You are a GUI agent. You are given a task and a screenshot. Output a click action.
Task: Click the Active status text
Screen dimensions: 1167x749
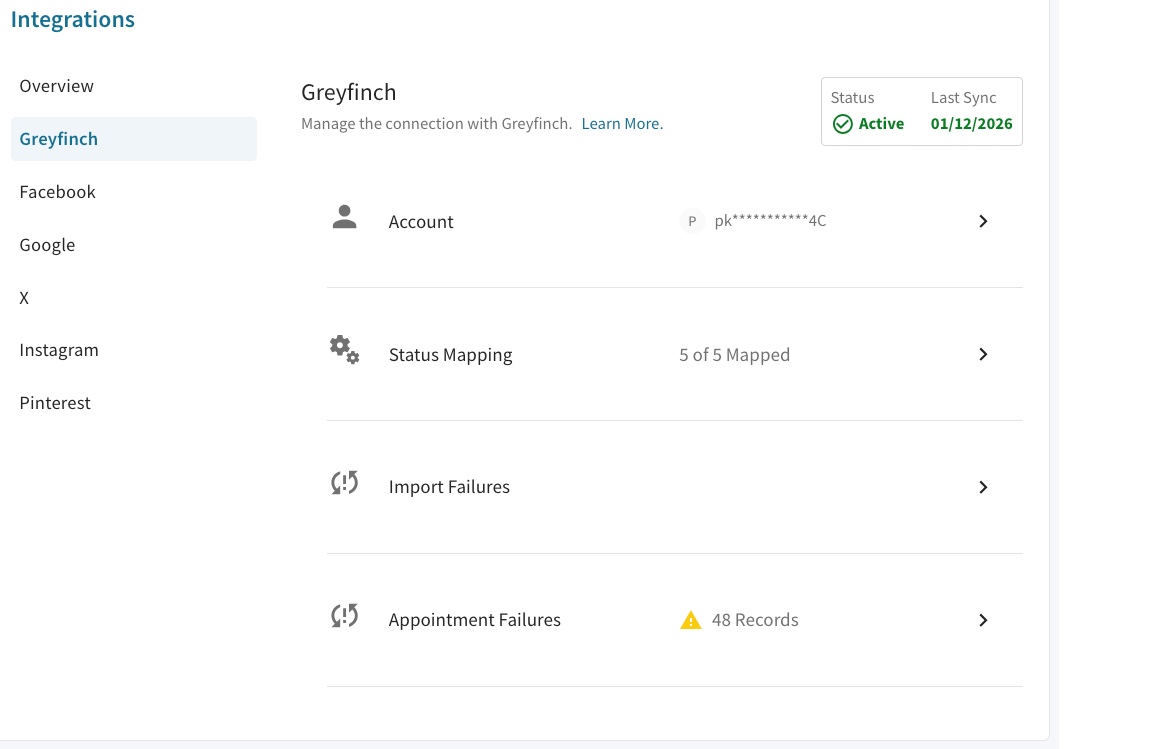click(881, 124)
